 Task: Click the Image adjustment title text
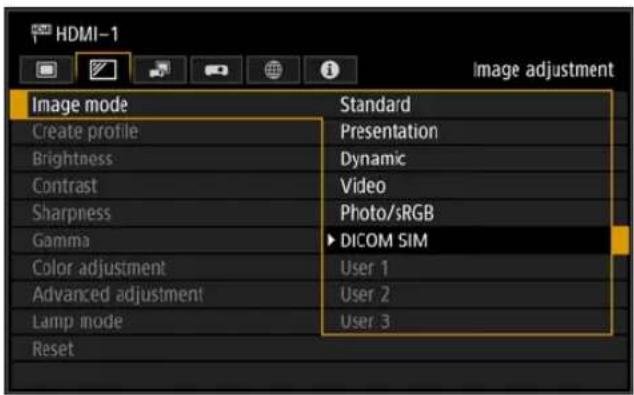point(543,70)
